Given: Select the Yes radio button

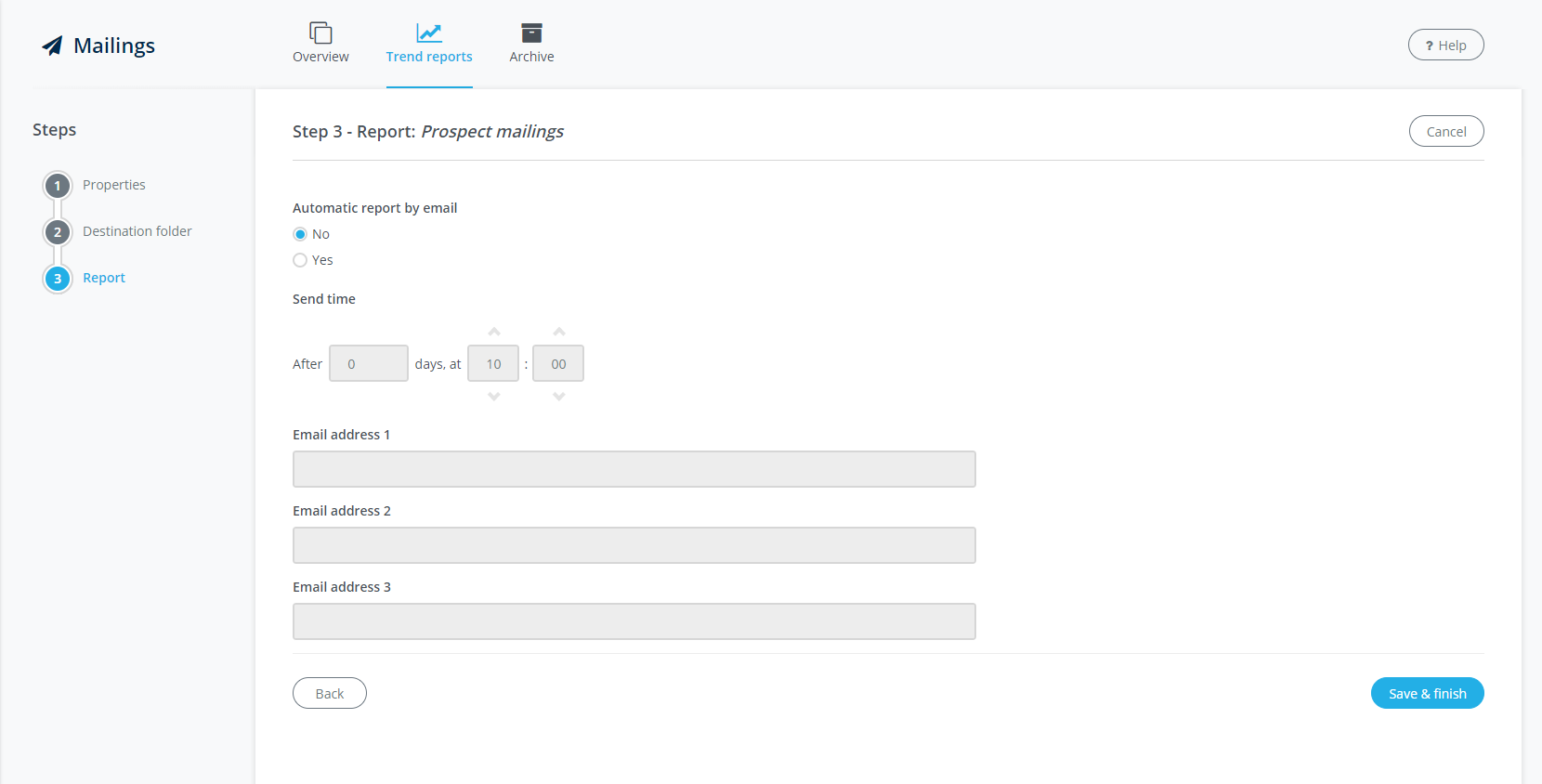Looking at the screenshot, I should point(300,260).
